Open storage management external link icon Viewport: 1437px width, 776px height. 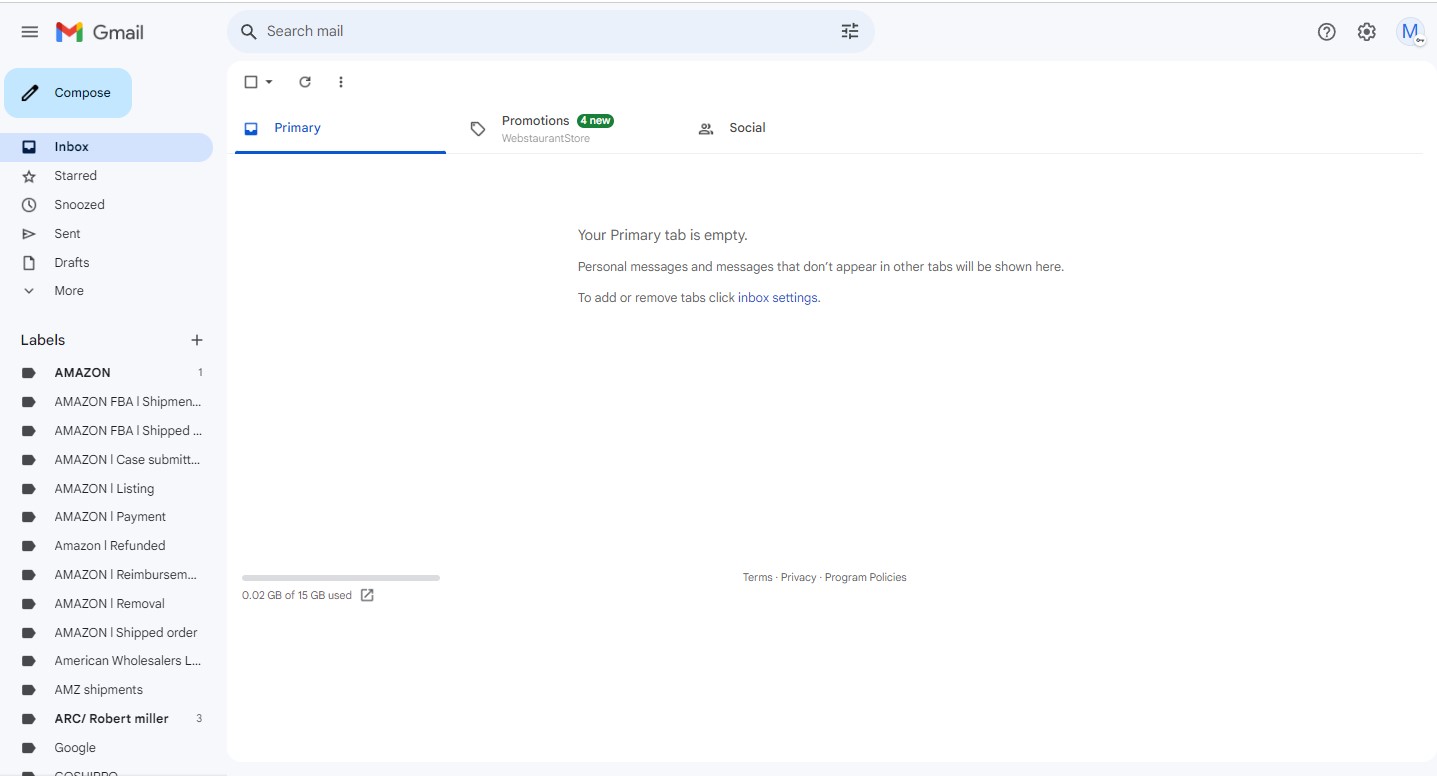point(367,595)
